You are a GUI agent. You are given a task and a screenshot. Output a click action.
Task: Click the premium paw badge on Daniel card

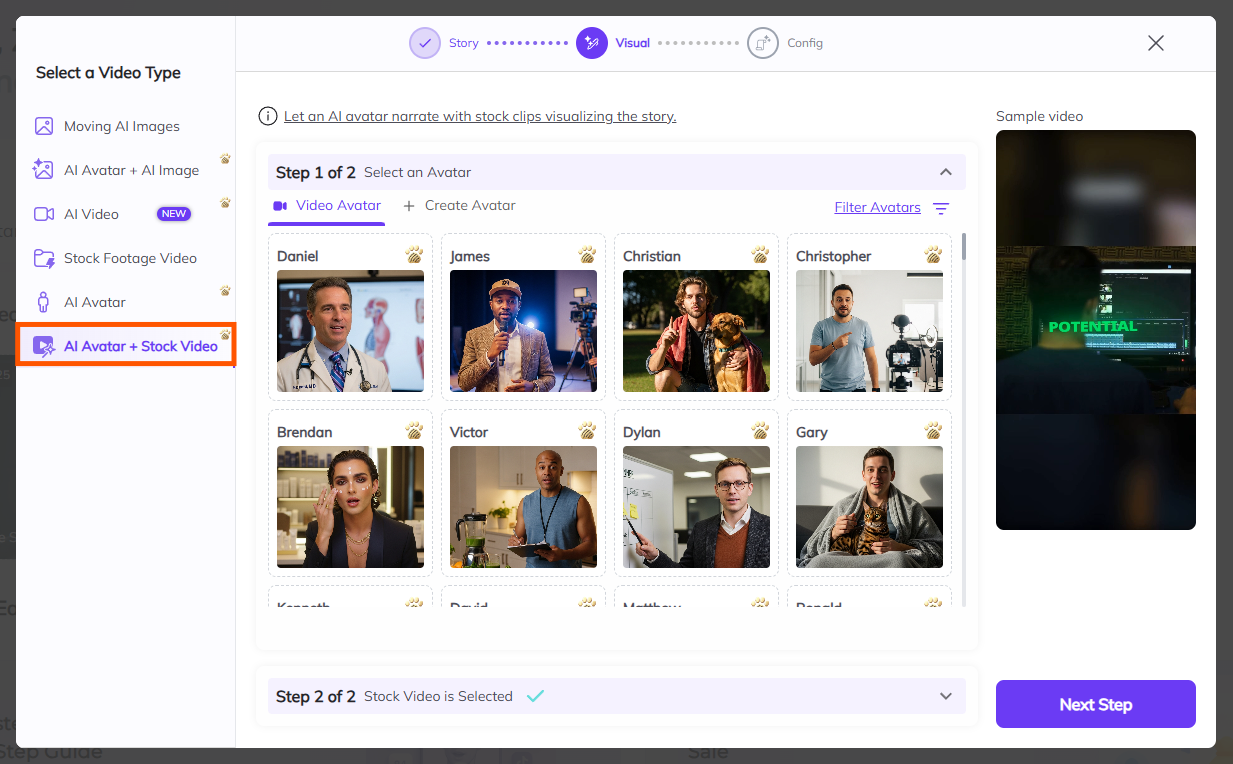point(414,255)
